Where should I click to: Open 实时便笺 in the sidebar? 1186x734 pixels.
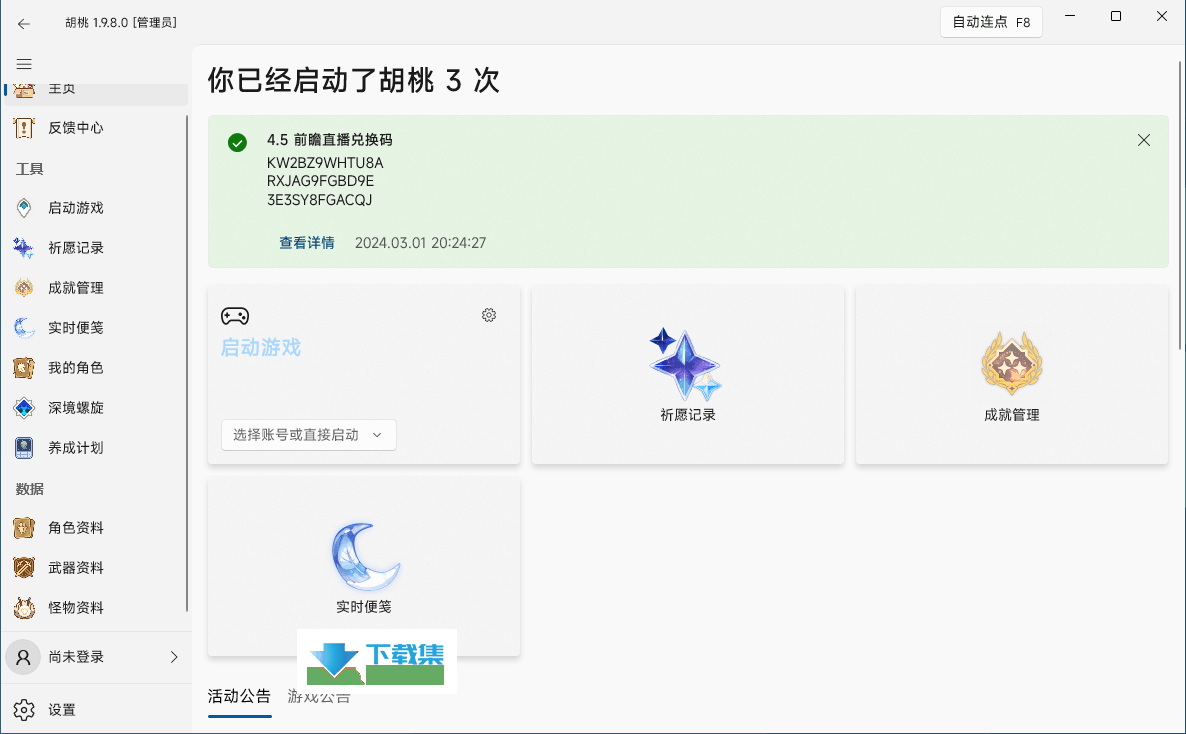(x=95, y=328)
